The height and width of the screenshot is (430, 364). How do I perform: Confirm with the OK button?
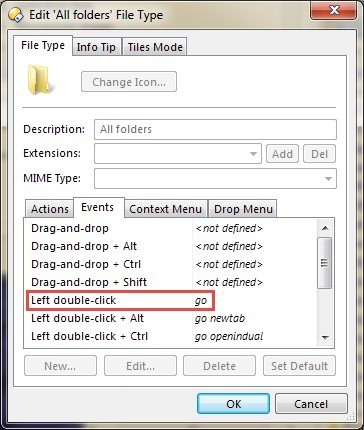click(233, 404)
